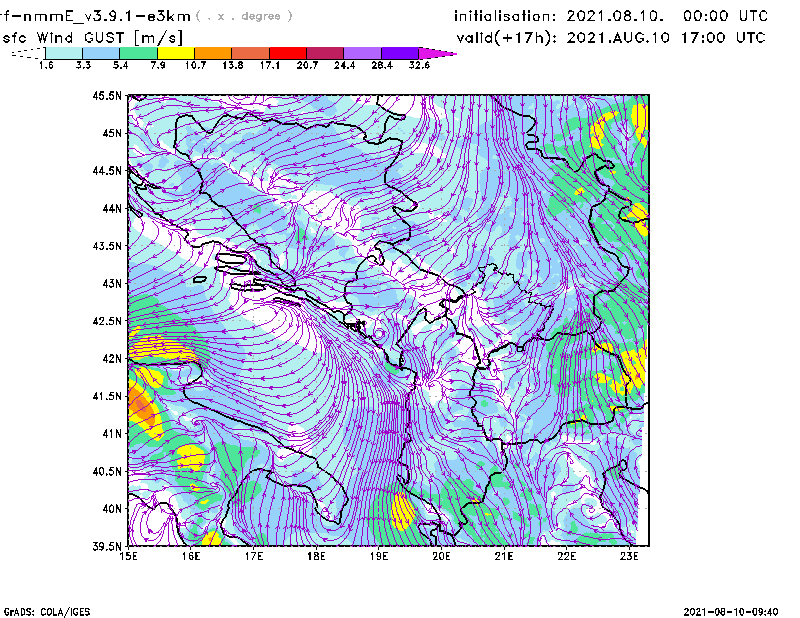Click the magenta arrow legend tip
Viewport: 800px width, 618px height.
(437, 53)
